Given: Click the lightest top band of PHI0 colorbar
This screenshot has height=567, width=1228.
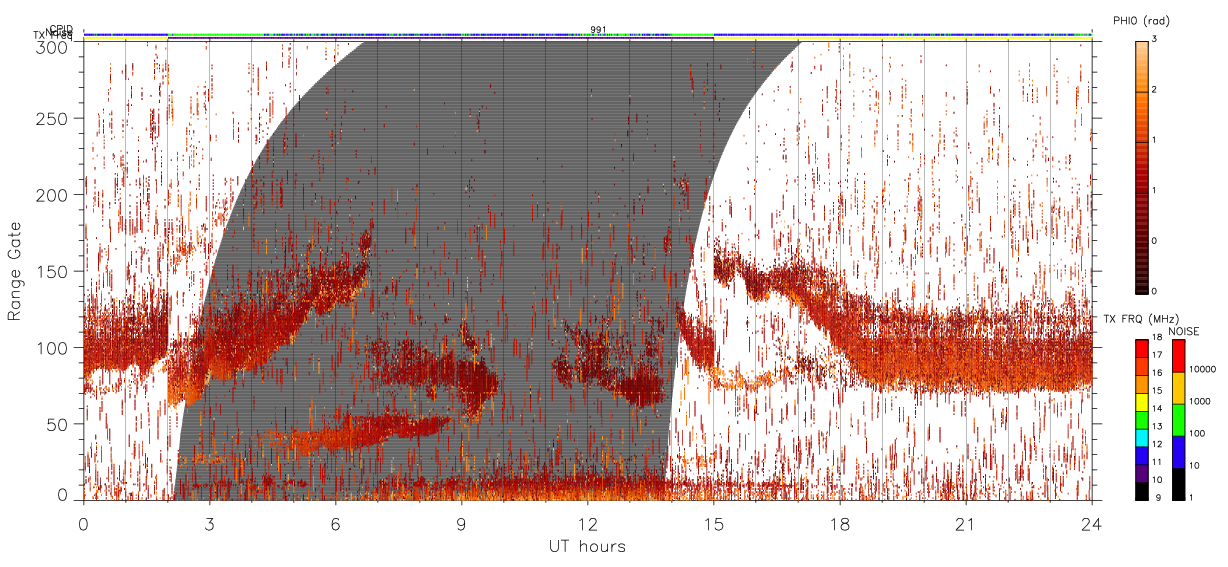Looking at the screenshot, I should 1141,44.
